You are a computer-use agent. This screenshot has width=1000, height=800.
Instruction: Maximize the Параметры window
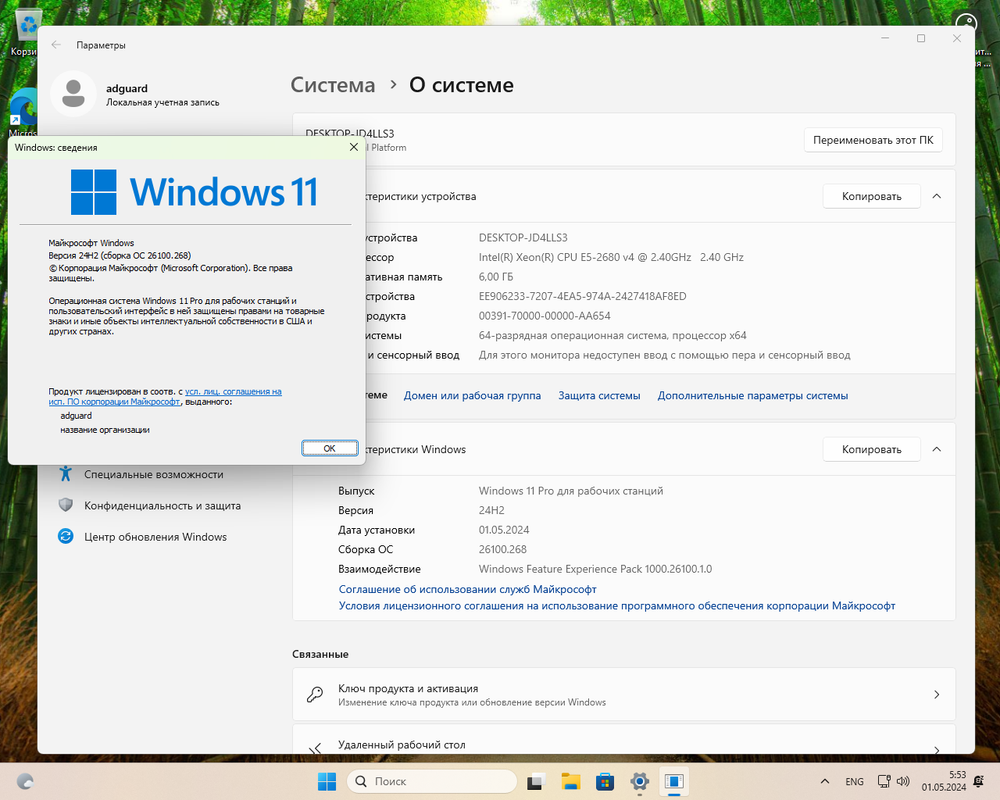click(x=921, y=38)
